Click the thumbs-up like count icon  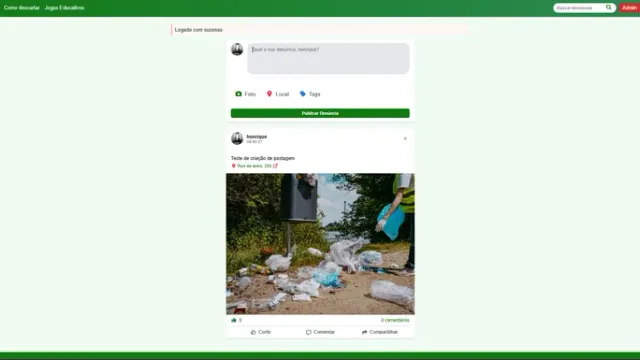234,320
